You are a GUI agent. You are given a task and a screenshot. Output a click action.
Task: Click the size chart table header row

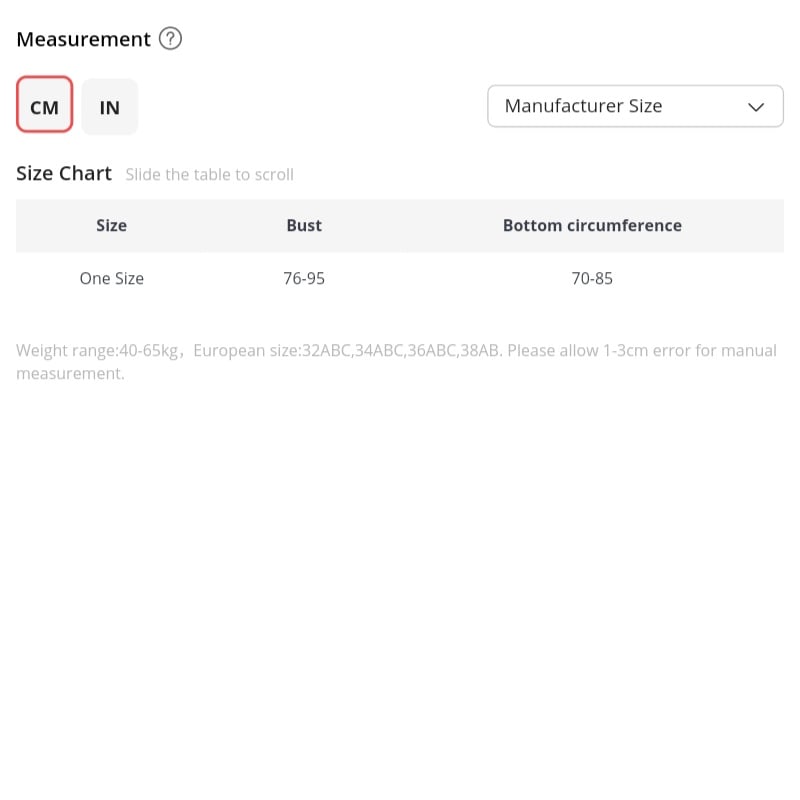(x=400, y=226)
